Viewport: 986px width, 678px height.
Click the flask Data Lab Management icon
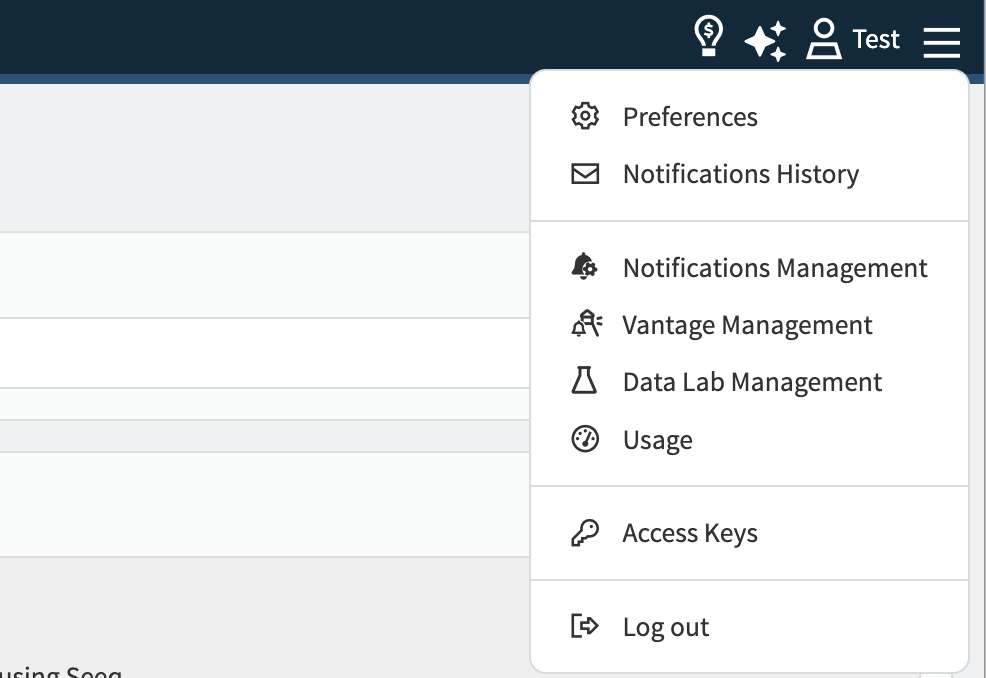point(584,381)
